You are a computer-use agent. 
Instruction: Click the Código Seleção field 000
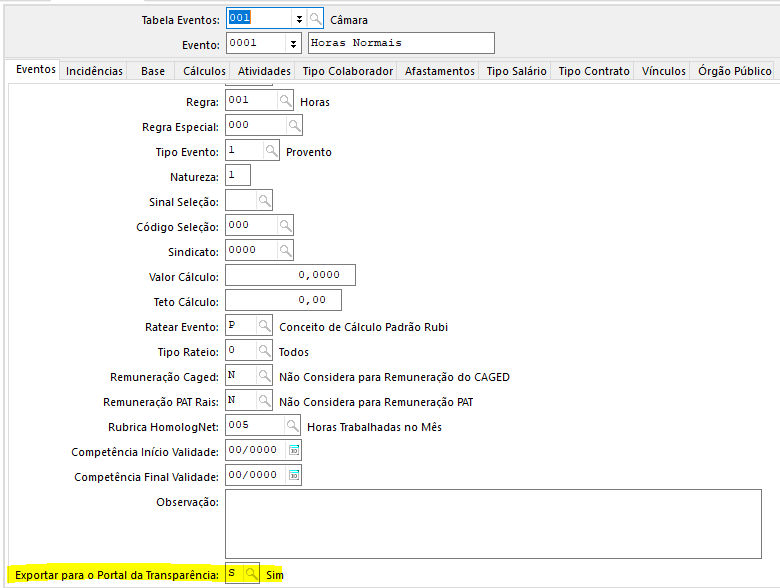[252, 225]
